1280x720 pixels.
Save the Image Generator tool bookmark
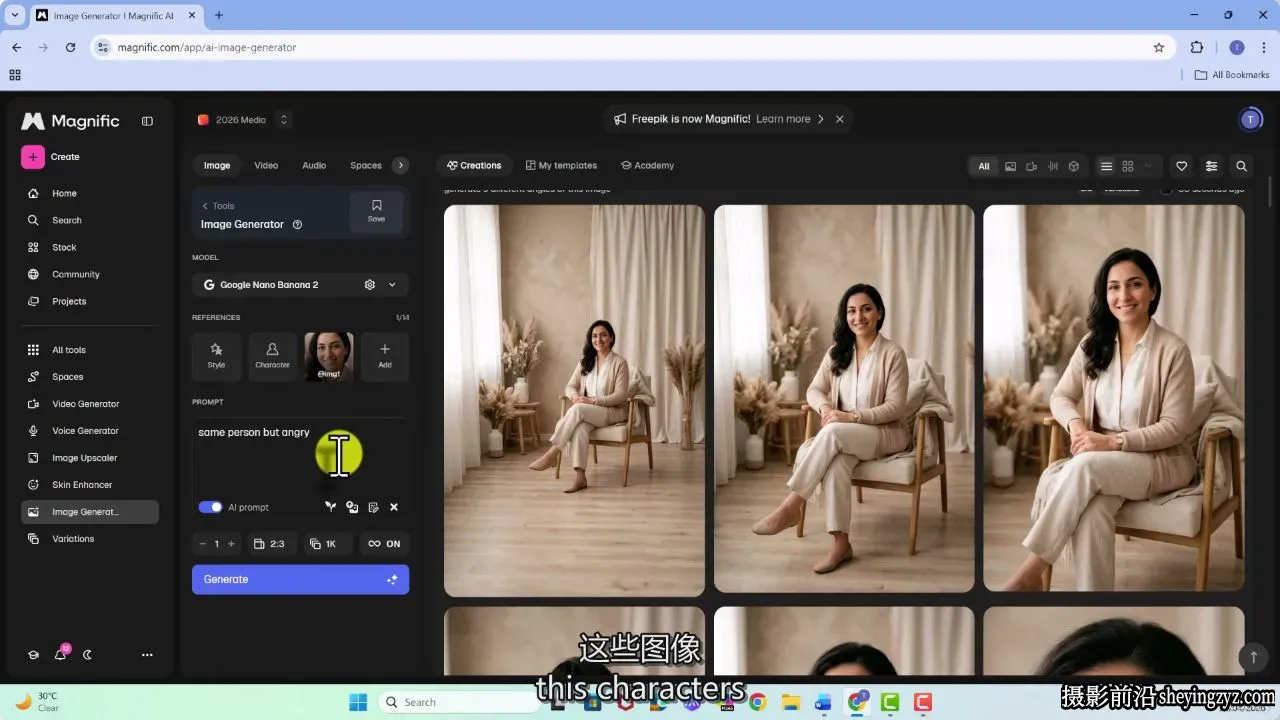pos(376,211)
